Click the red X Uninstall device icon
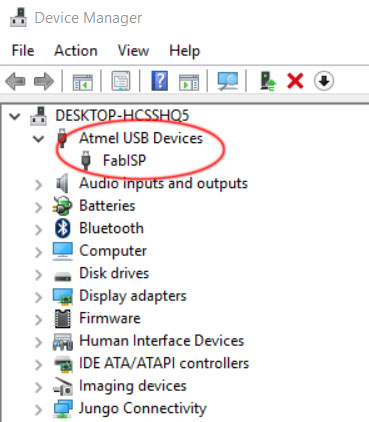This screenshot has height=422, width=369. 295,81
